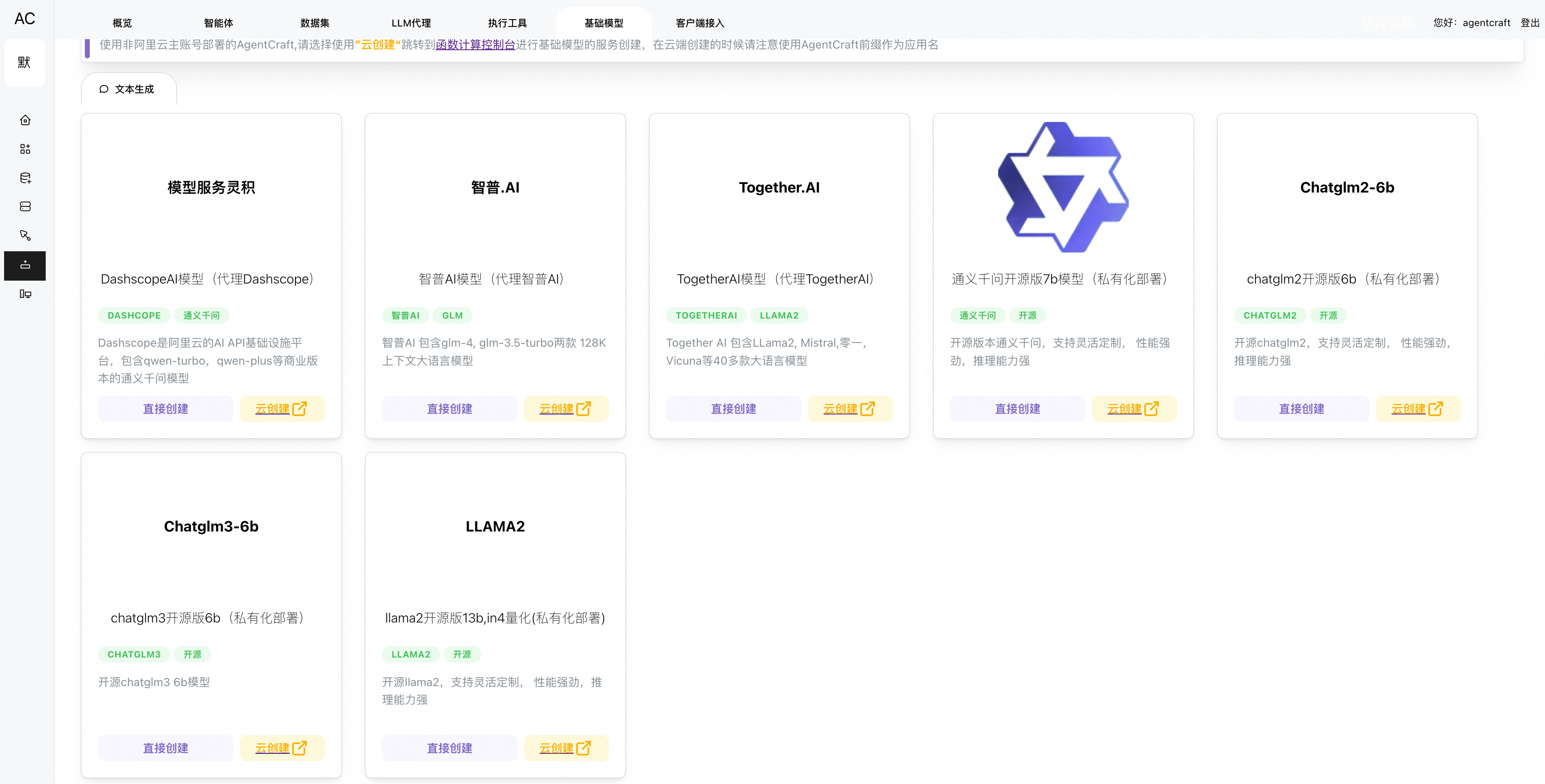Click the DASHCOPE tag
The height and width of the screenshot is (784, 1545).
(x=134, y=316)
